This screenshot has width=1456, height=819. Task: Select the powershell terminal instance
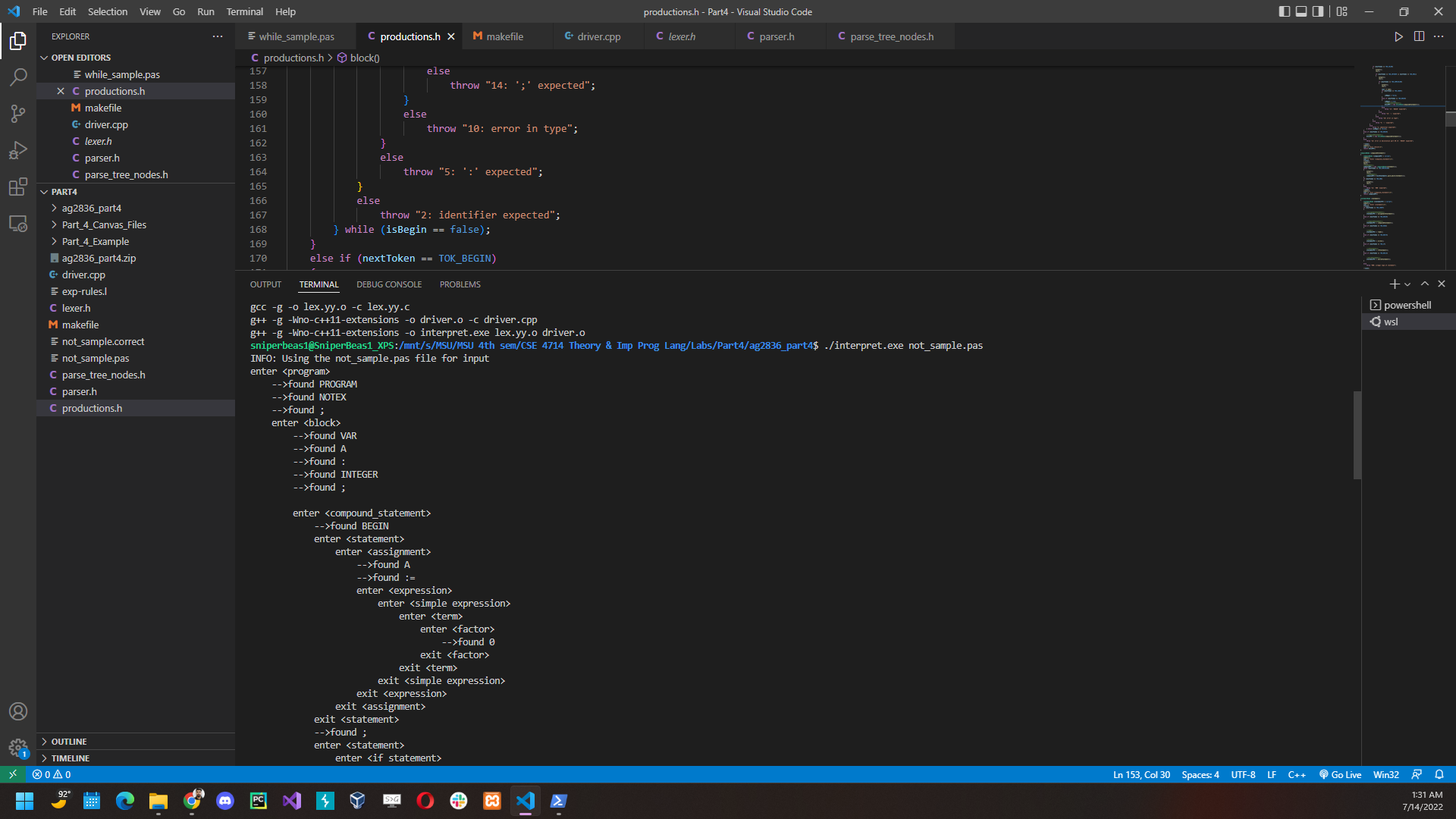coord(1407,305)
